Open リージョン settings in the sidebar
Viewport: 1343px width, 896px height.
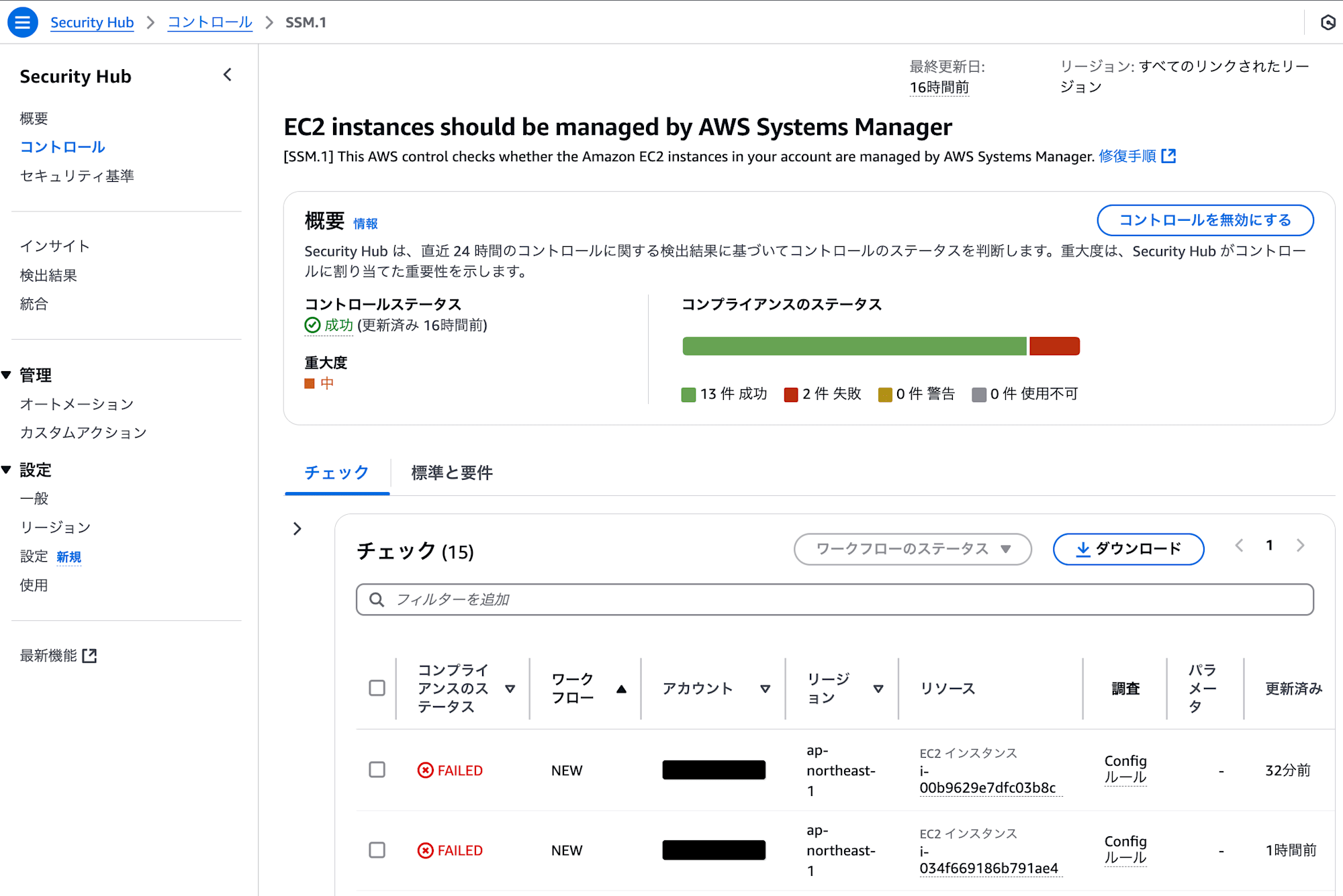point(55,527)
